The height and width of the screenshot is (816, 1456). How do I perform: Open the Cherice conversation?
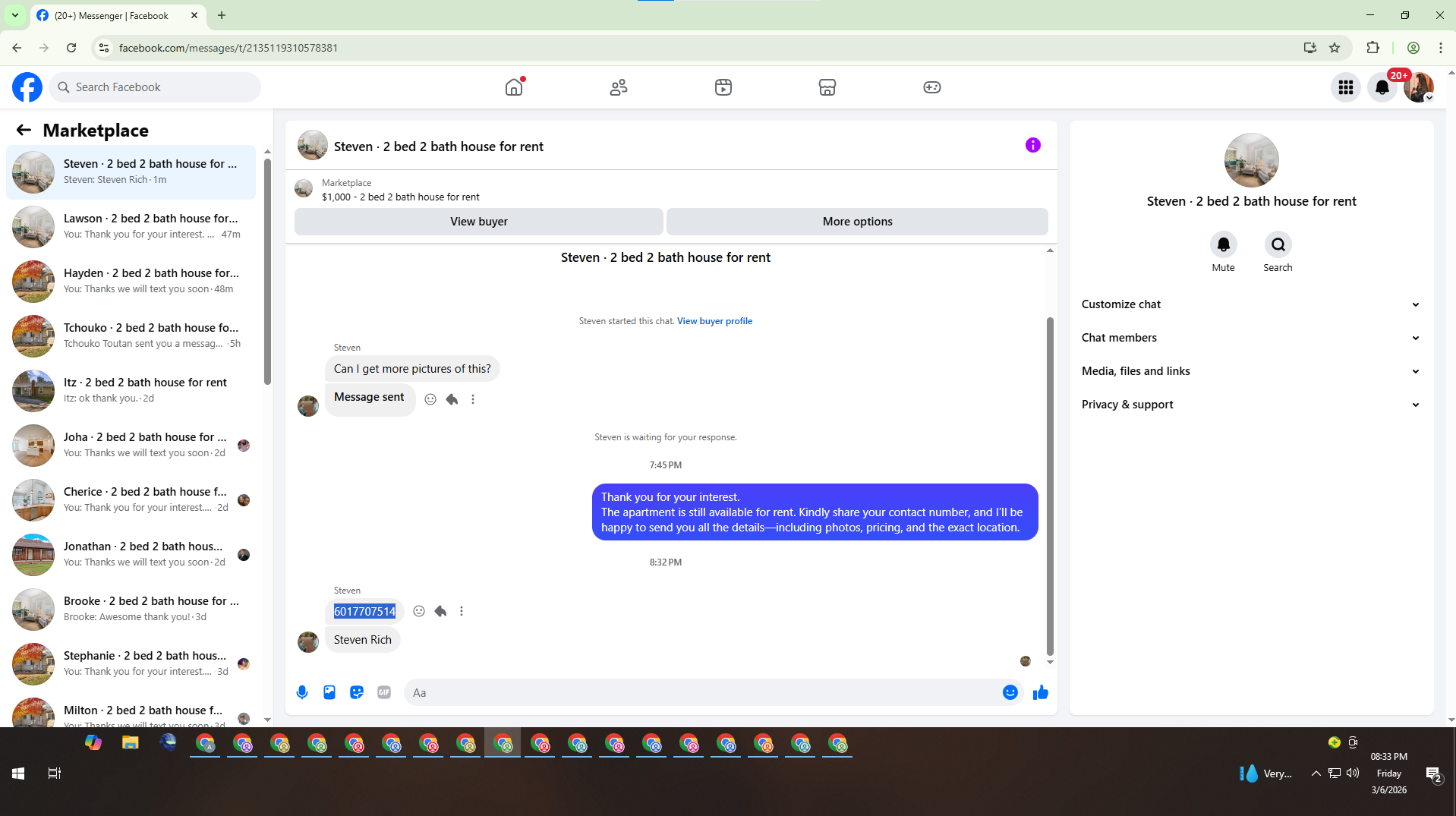point(131,499)
